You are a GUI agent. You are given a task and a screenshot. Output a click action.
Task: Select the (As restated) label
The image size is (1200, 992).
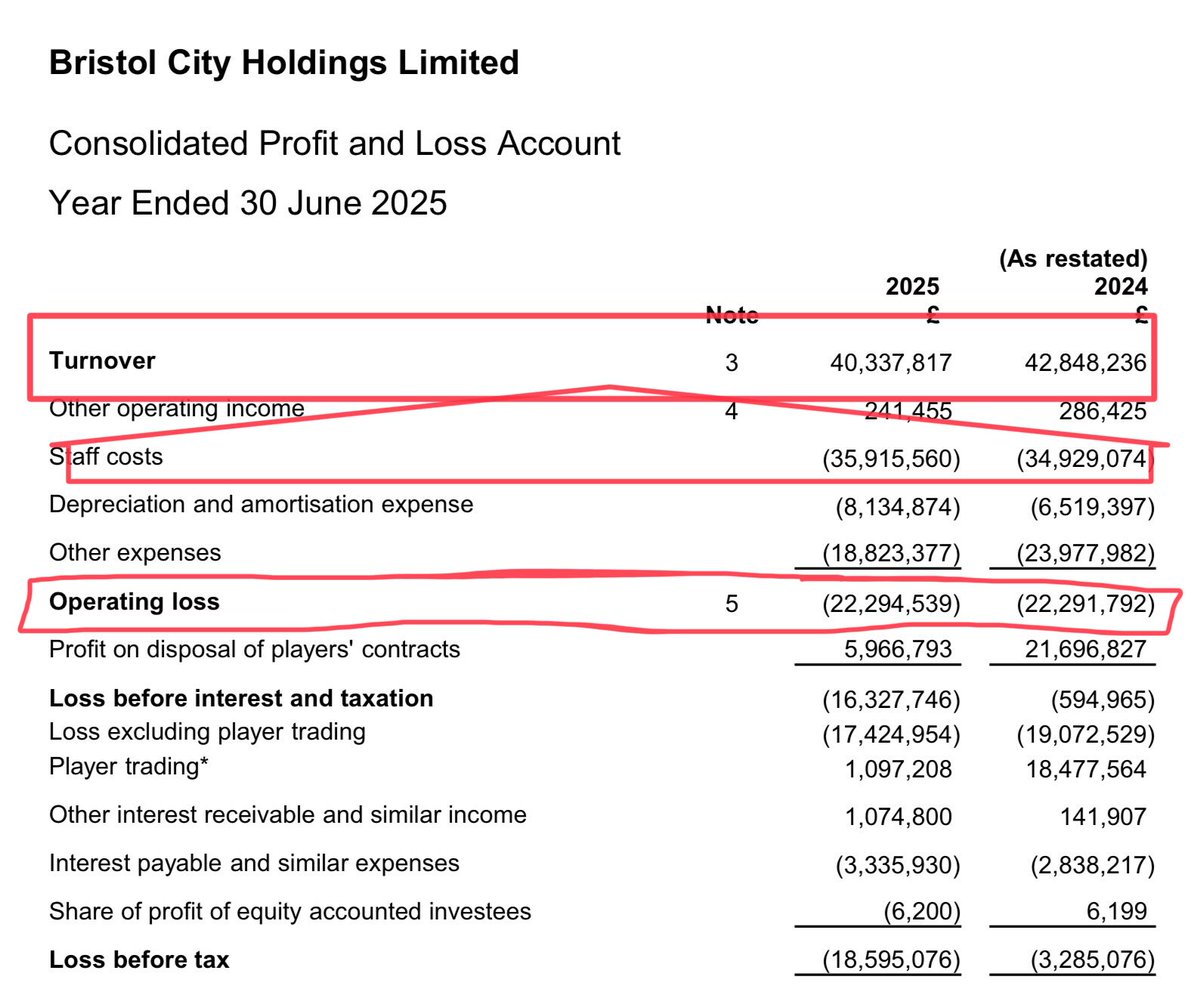pos(1073,260)
